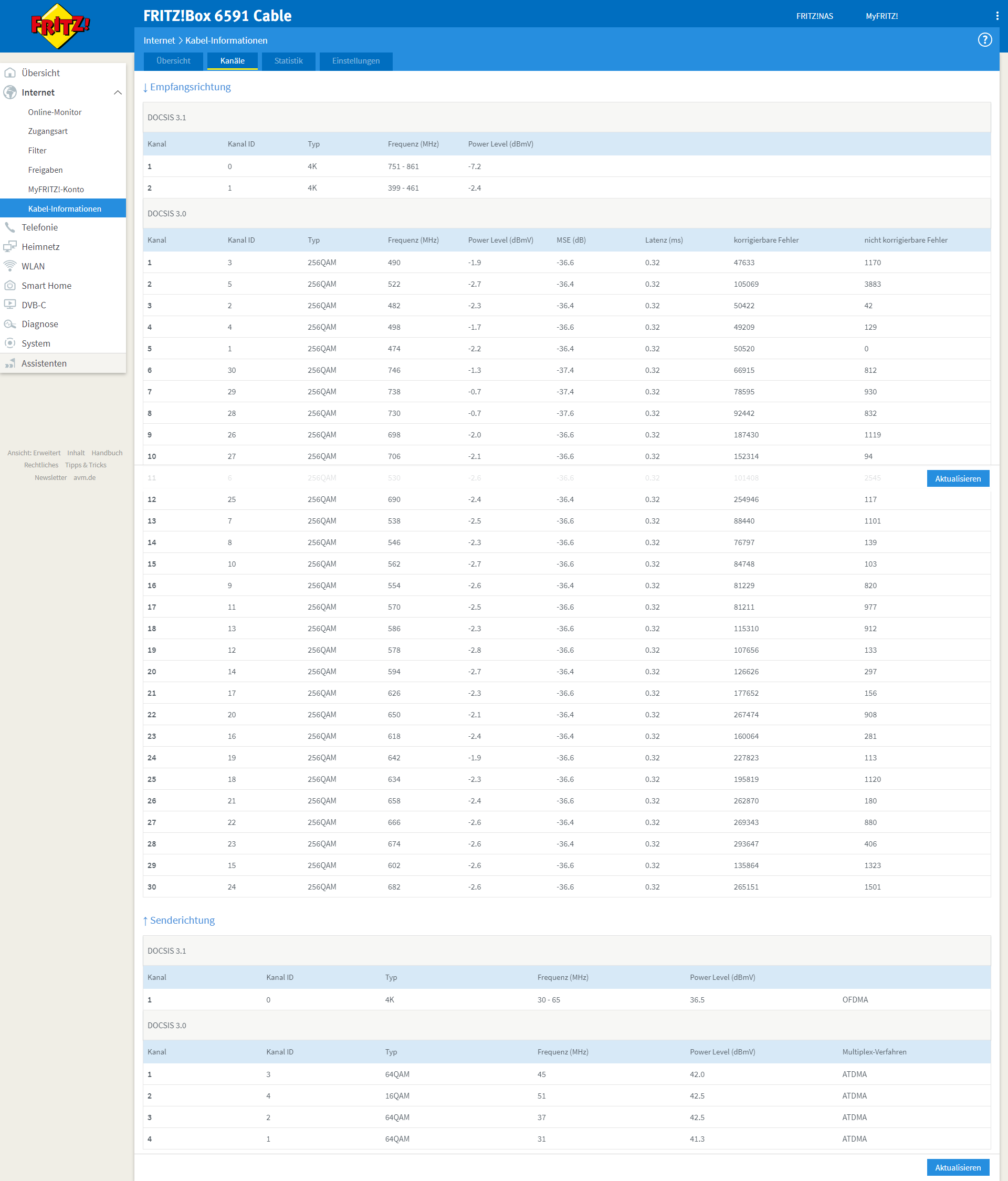Image resolution: width=1008 pixels, height=1181 pixels.
Task: Click the Übersicht house icon
Action: pyautogui.click(x=10, y=73)
